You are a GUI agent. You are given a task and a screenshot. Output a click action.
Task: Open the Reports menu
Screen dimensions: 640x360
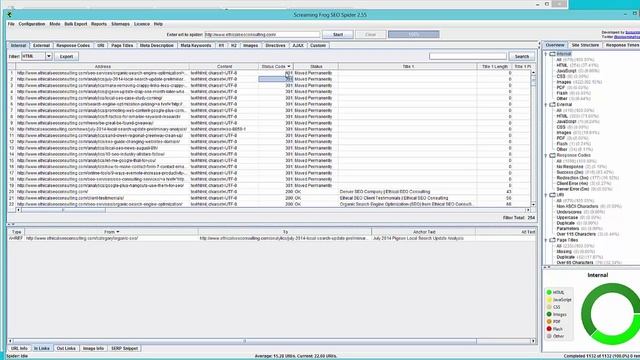point(99,24)
